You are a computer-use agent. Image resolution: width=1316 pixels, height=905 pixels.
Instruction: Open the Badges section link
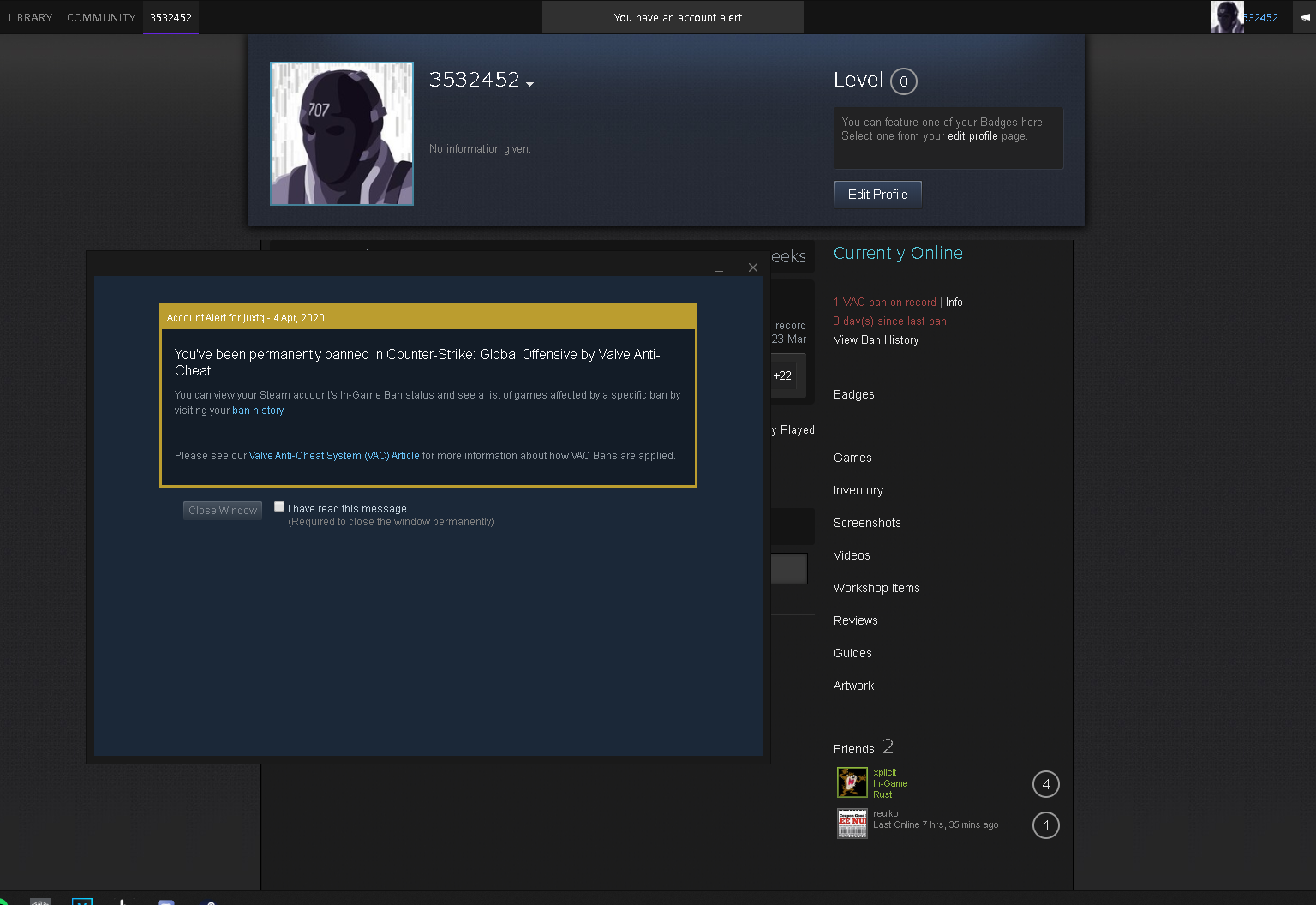(x=854, y=394)
